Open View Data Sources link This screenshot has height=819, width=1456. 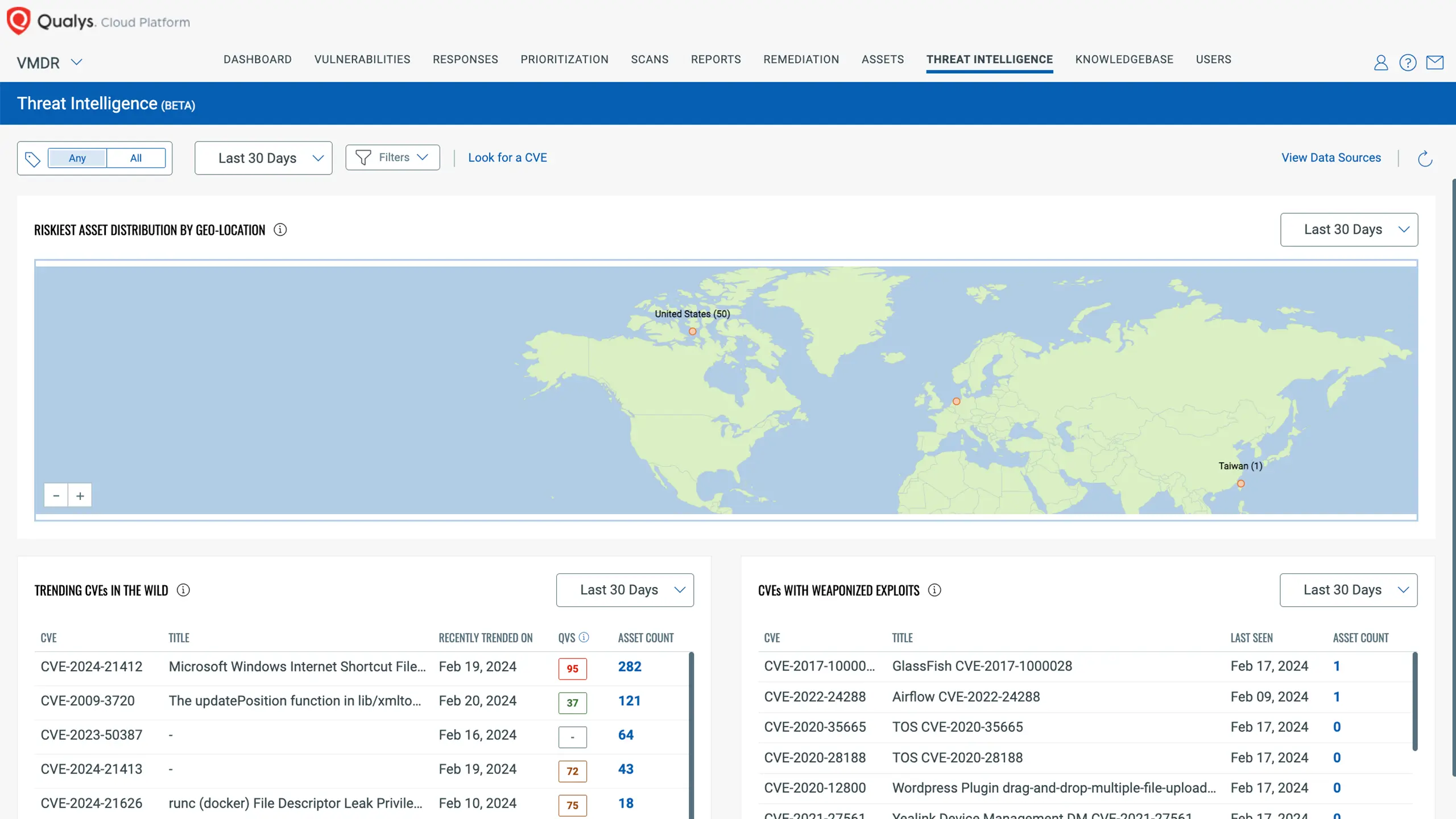pyautogui.click(x=1331, y=158)
